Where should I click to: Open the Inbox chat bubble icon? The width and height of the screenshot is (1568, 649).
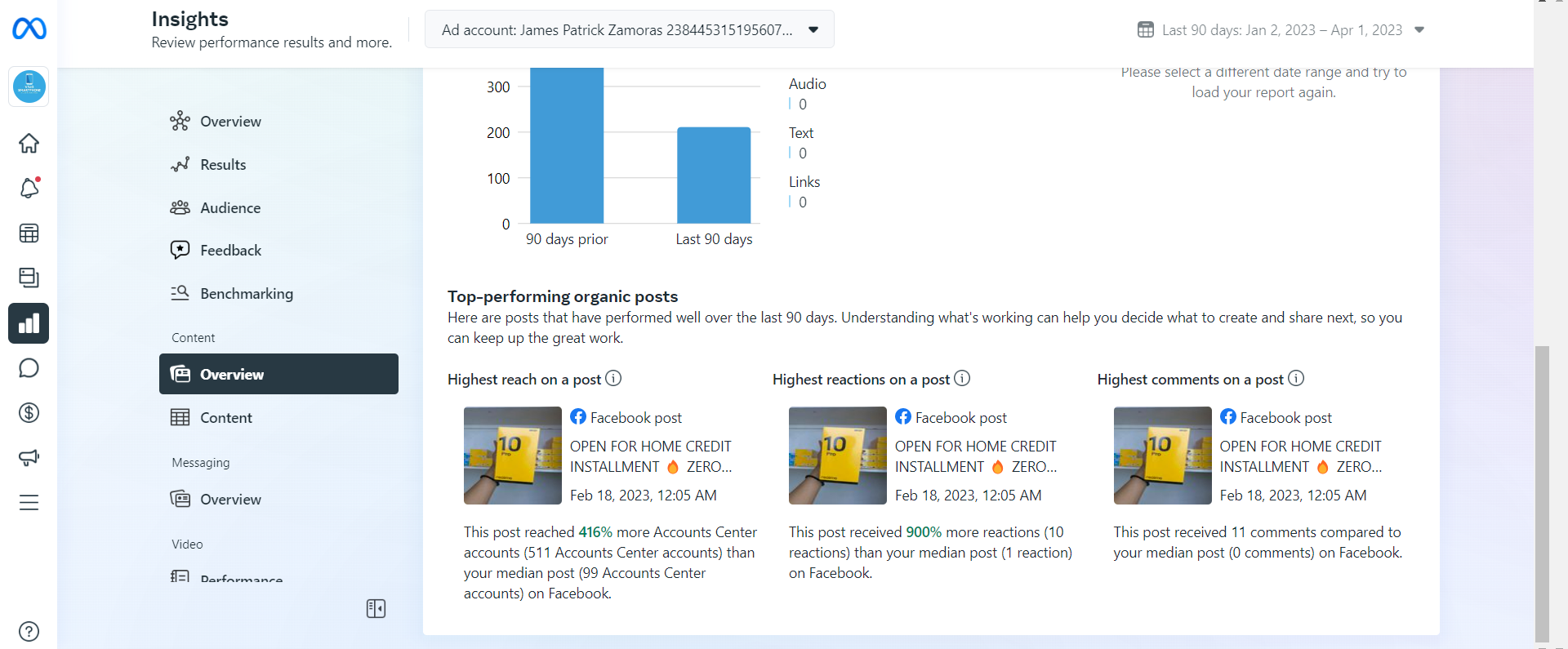point(29,368)
